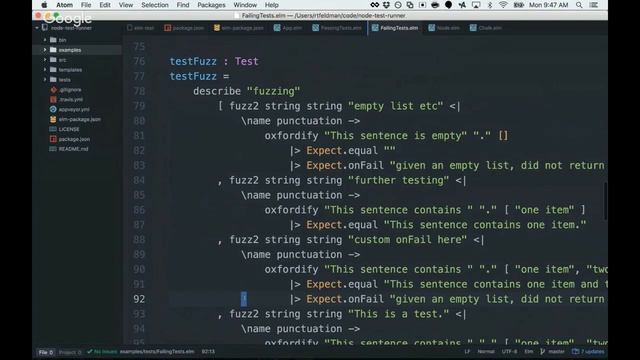Click the battery status icon
The image size is (640, 360).
518,5
